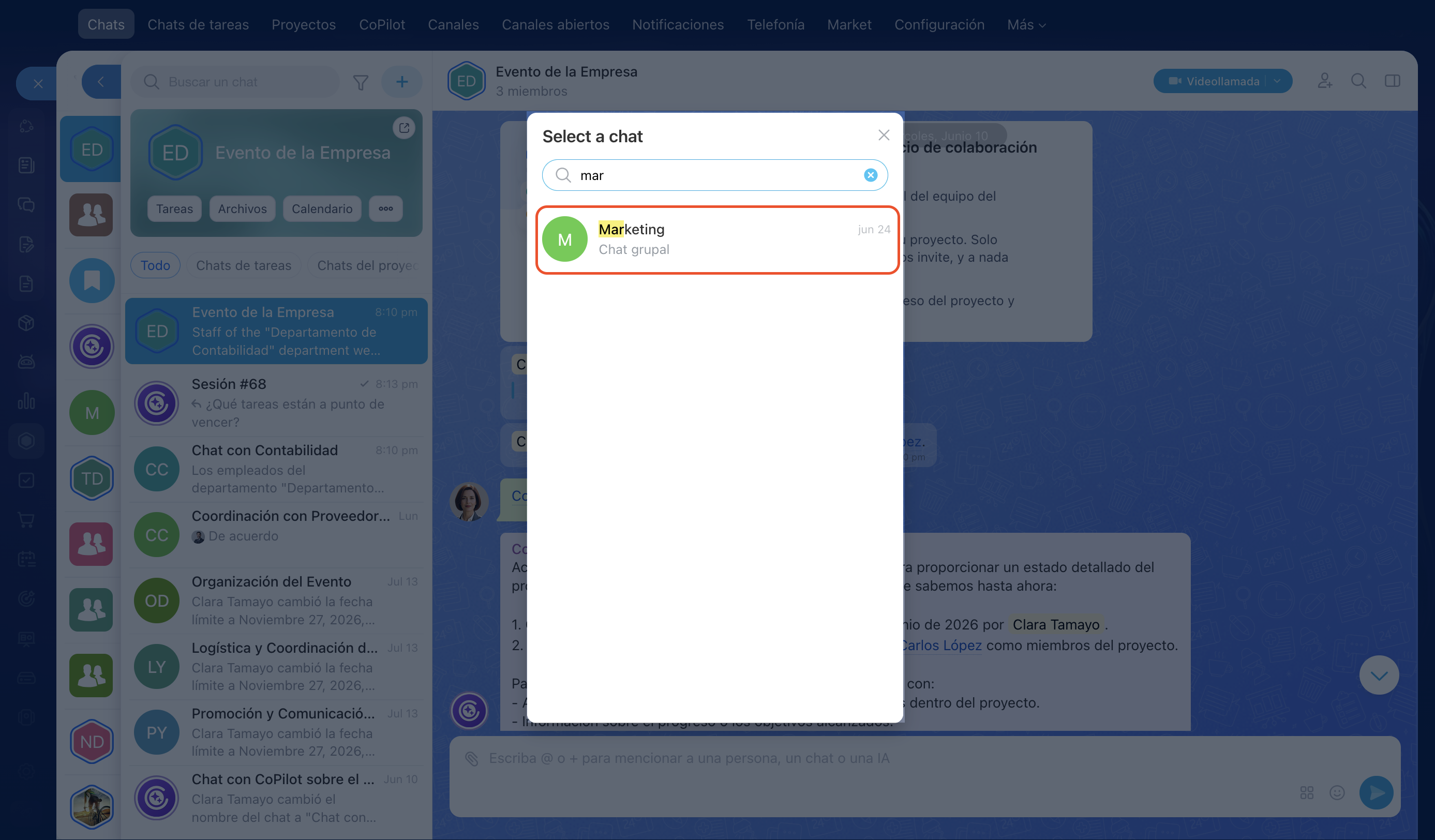Open the Telefonía tab
This screenshot has height=840, width=1435.
click(775, 24)
